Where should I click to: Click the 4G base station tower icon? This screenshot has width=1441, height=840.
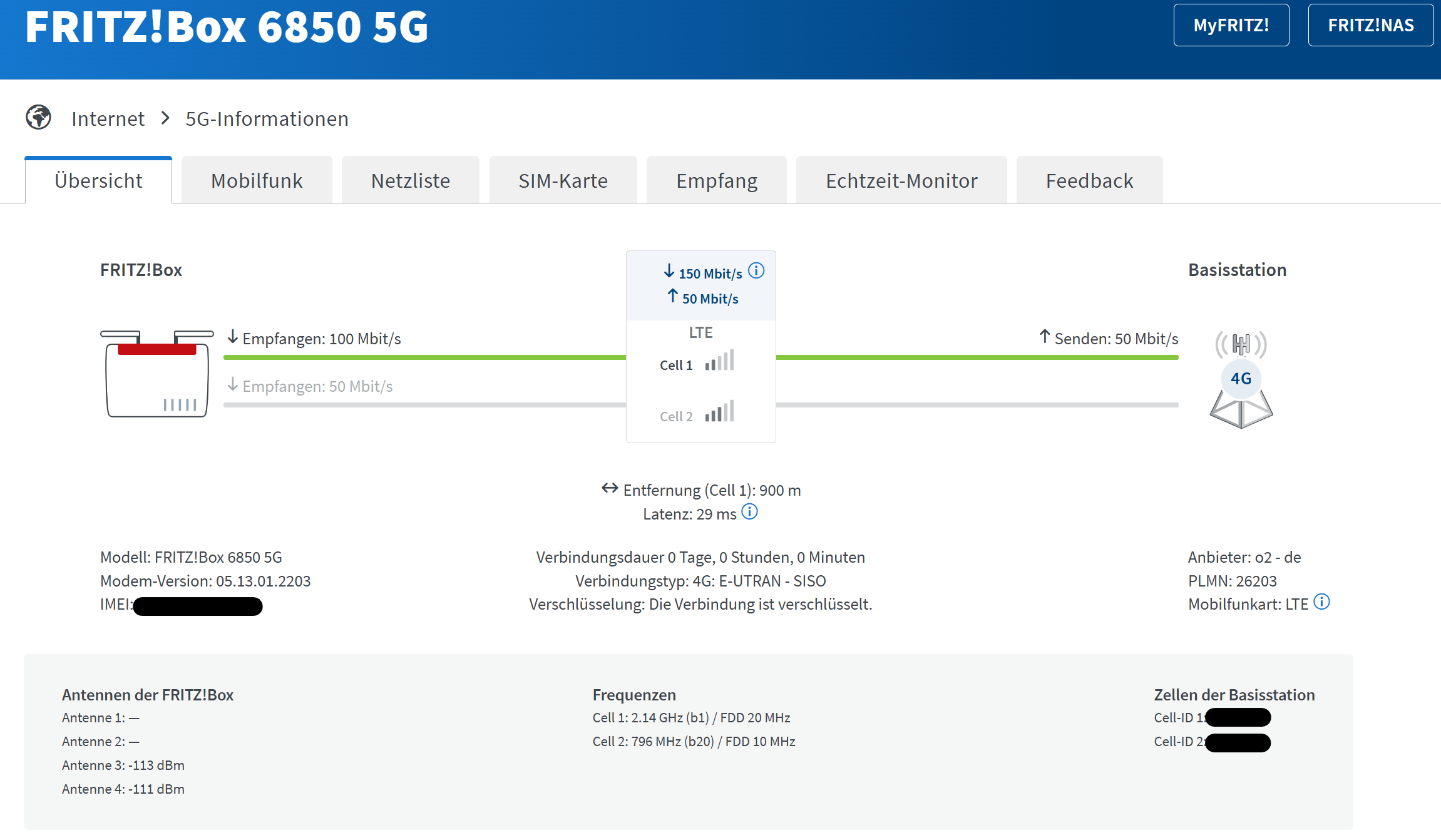[x=1241, y=380]
